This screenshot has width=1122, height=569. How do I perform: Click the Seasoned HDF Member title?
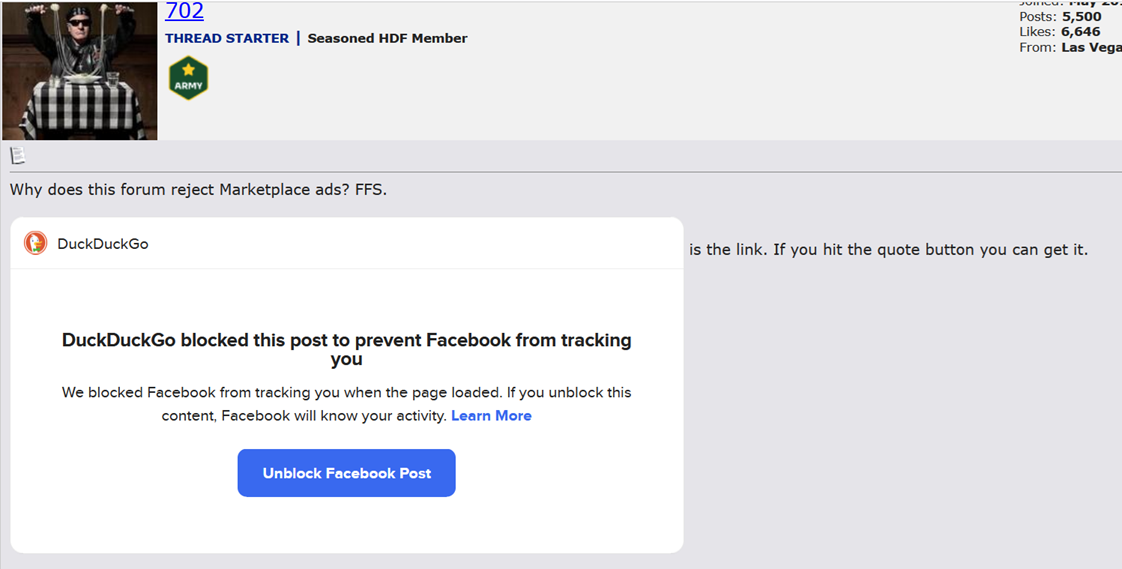(x=387, y=39)
